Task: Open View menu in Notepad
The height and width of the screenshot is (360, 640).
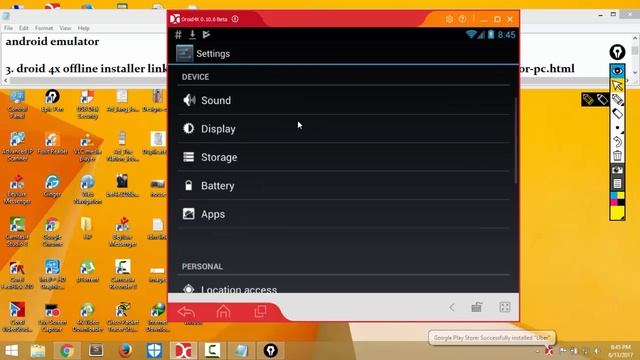Action: 65,28
